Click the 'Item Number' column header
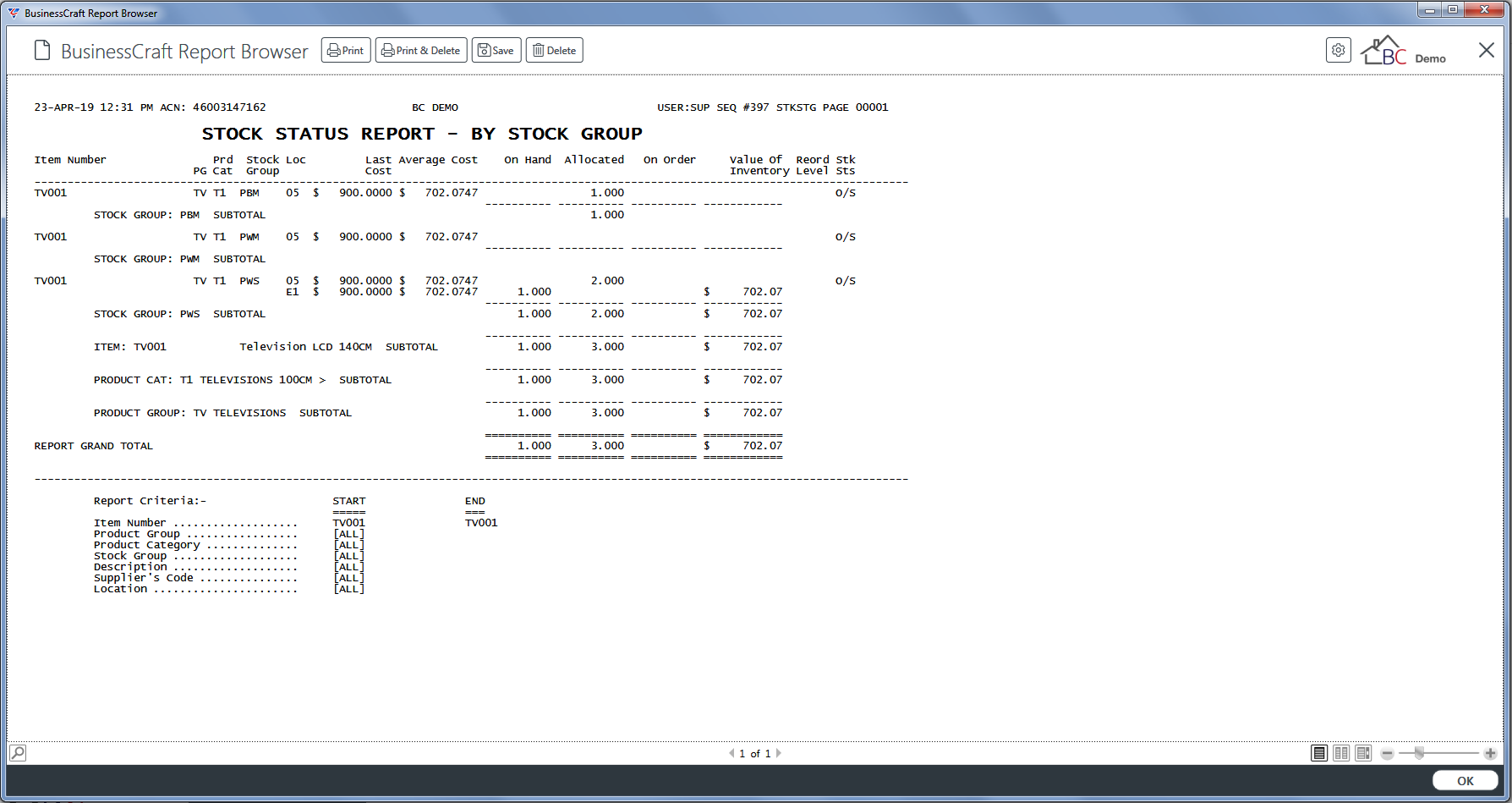Image resolution: width=1512 pixels, height=803 pixels. click(x=70, y=160)
